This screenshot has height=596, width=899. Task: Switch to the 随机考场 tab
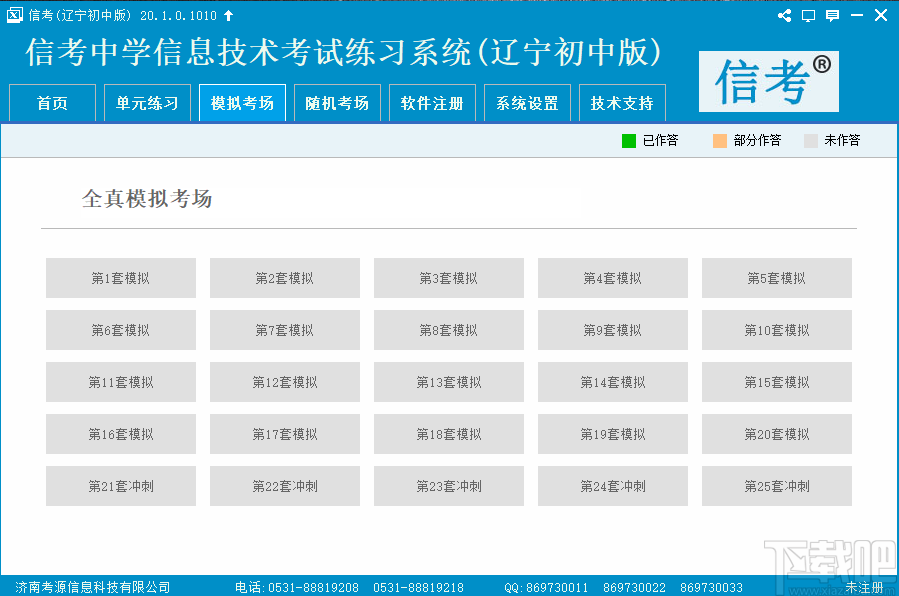337,103
